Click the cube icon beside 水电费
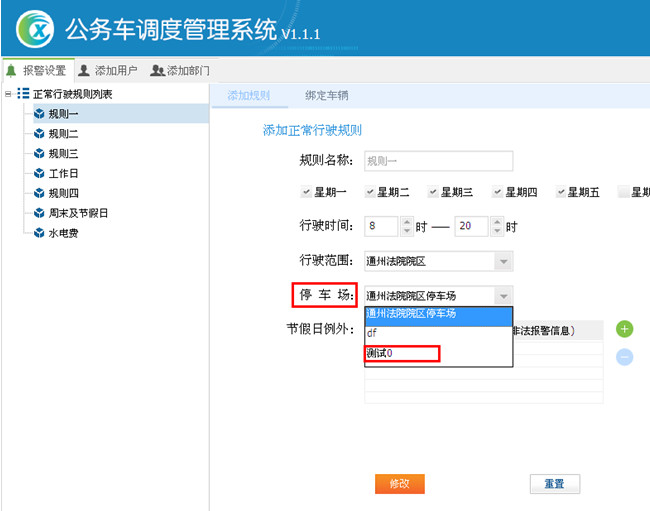Viewport: 650px width, 511px height. pyautogui.click(x=39, y=233)
